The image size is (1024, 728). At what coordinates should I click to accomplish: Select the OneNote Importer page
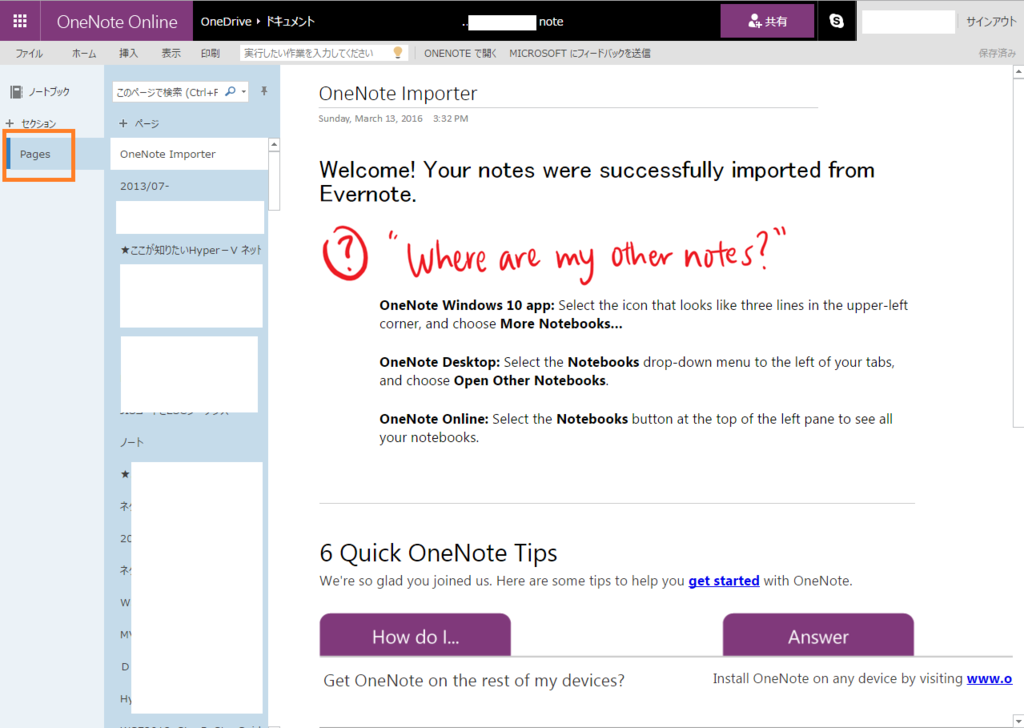click(189, 154)
